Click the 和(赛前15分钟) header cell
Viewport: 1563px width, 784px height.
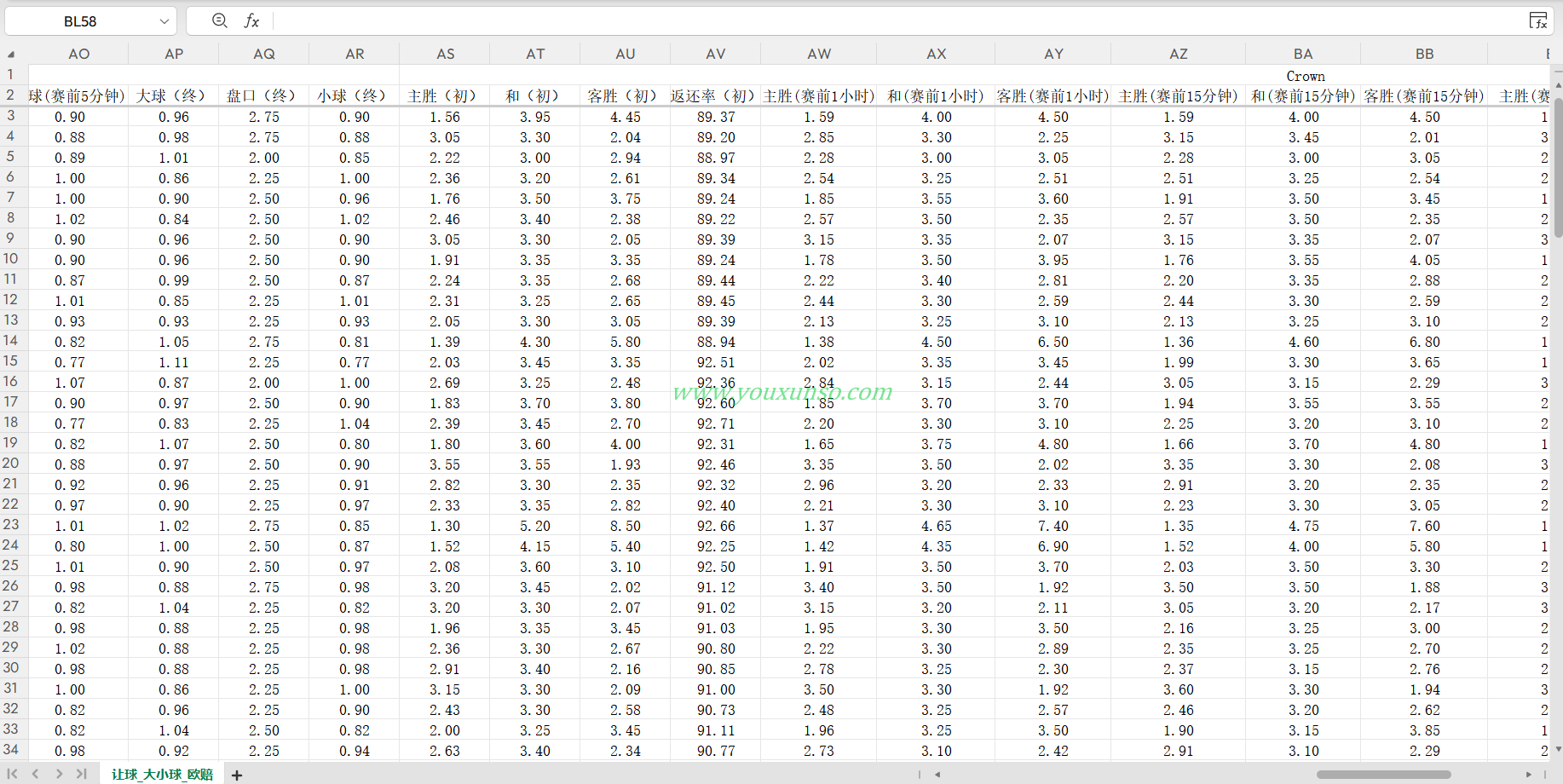pyautogui.click(x=1303, y=95)
